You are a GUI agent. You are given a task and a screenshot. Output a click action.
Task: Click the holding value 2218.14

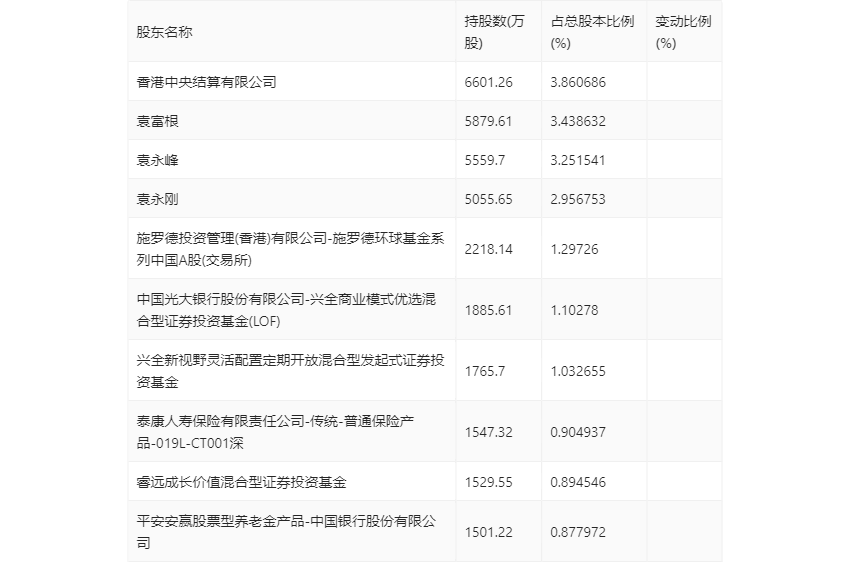point(488,249)
